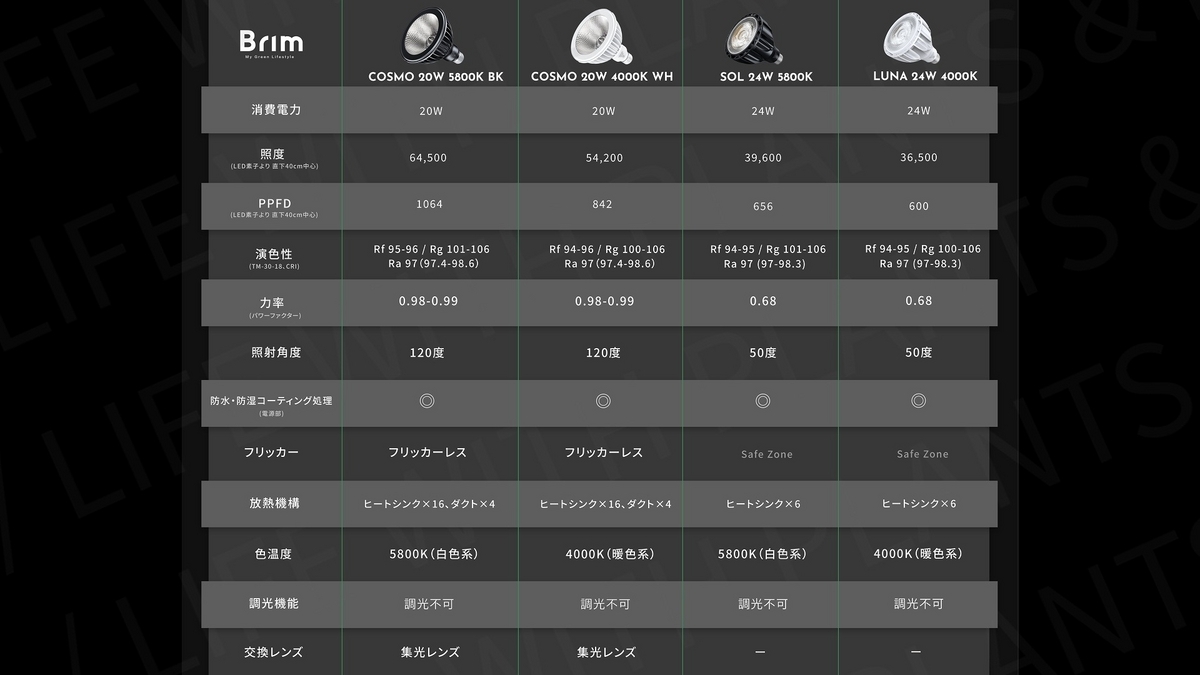Click the フリッカーレス value for COSMO BK
This screenshot has height=675, width=1200.
pyautogui.click(x=427, y=452)
